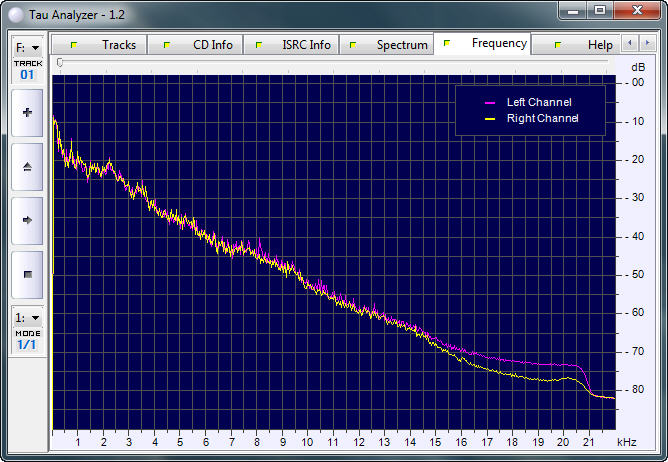Click the Tau Analyzer title bar icon
668x462 pixels.
[x=17, y=15]
